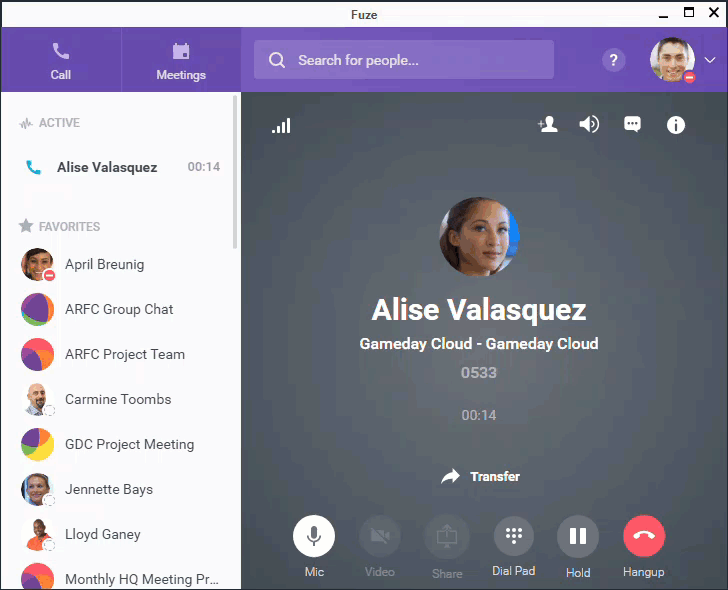Image resolution: width=728 pixels, height=590 pixels.
Task: Click the 00:14 timer in the sidebar
Action: tap(204, 167)
